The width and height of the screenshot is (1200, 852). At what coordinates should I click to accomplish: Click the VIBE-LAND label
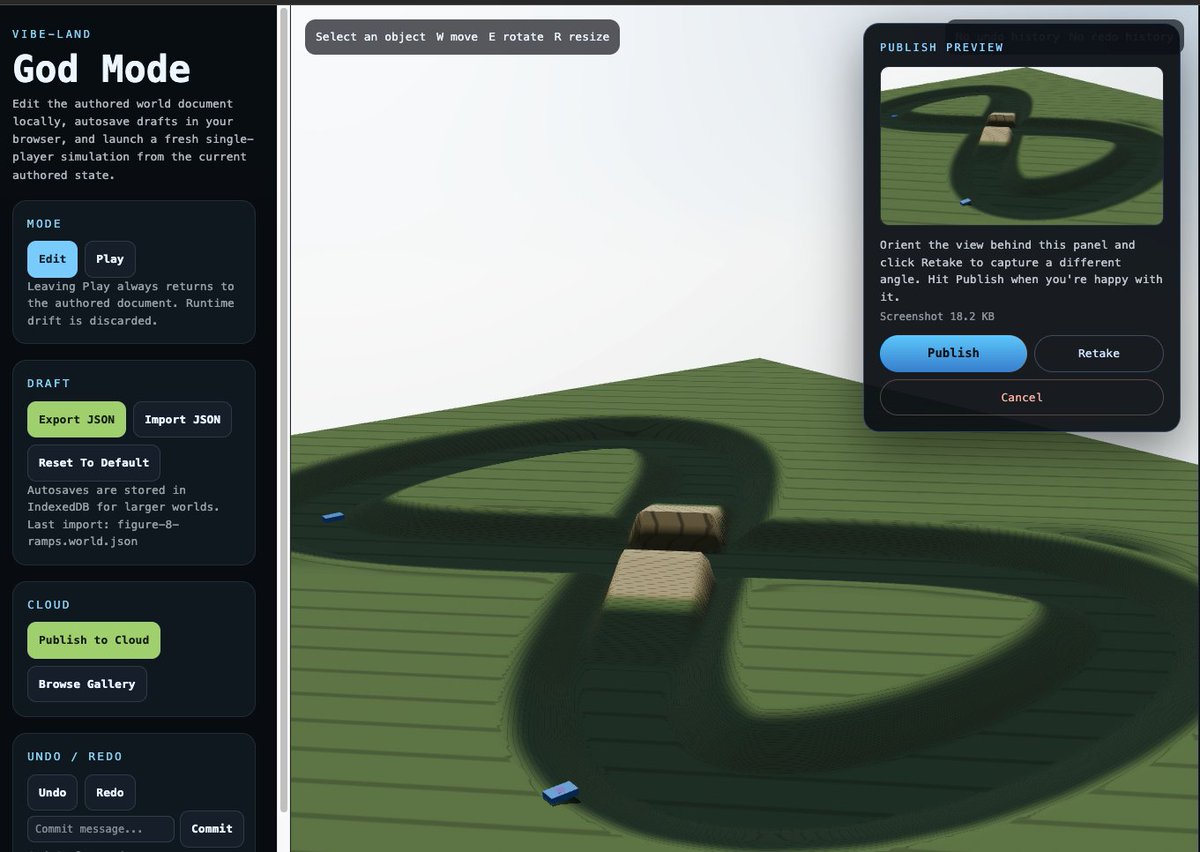coord(52,34)
